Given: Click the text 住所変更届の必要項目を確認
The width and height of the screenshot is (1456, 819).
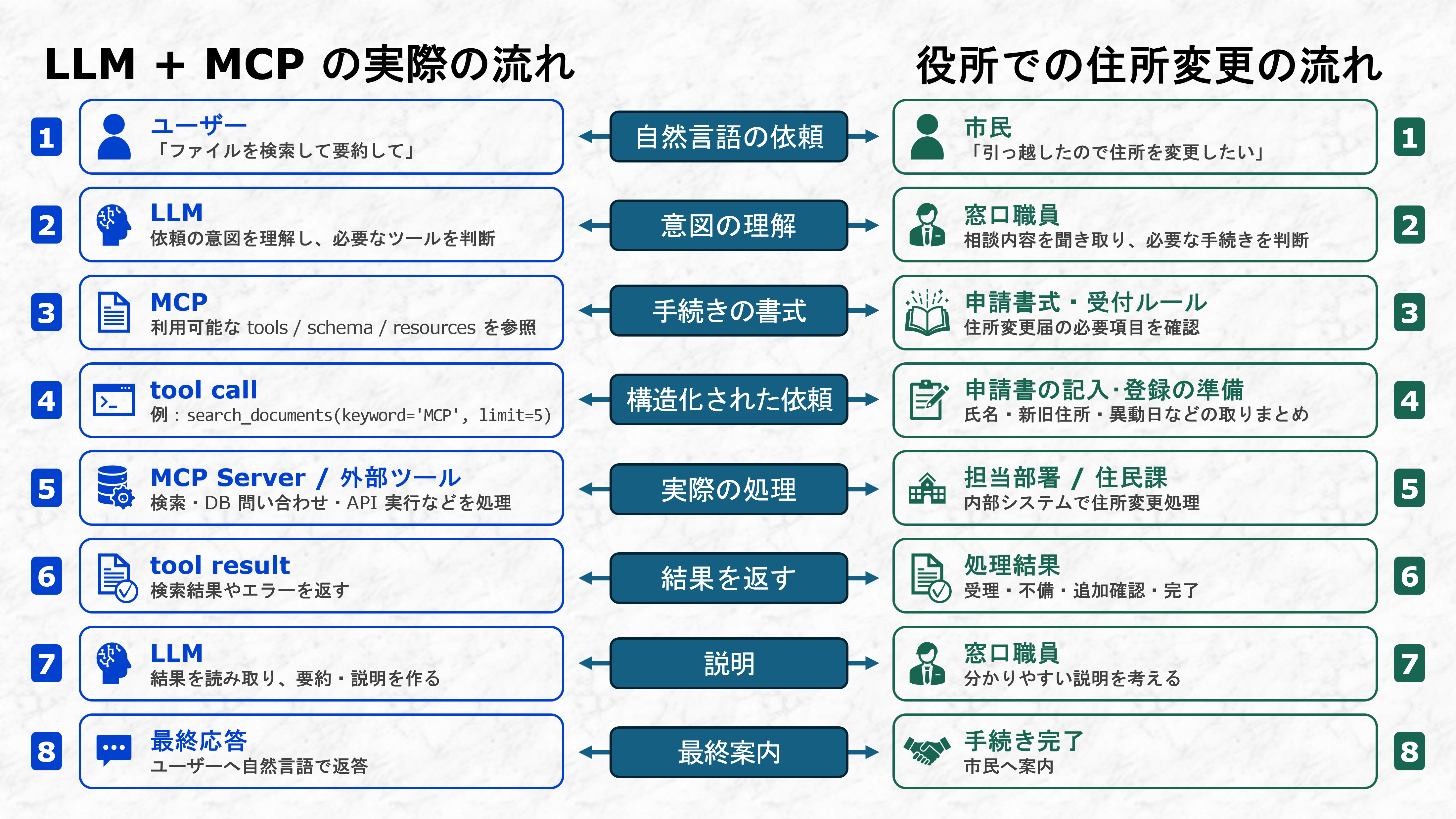Looking at the screenshot, I should pos(1081,327).
